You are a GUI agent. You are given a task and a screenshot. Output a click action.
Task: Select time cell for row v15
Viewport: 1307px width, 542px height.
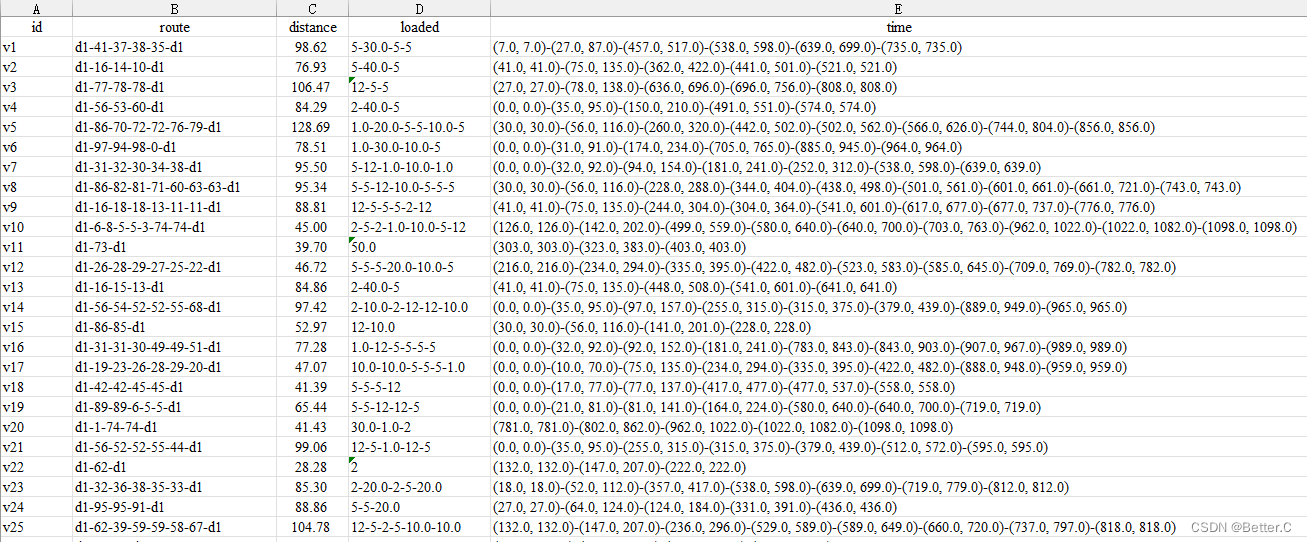tap(898, 327)
